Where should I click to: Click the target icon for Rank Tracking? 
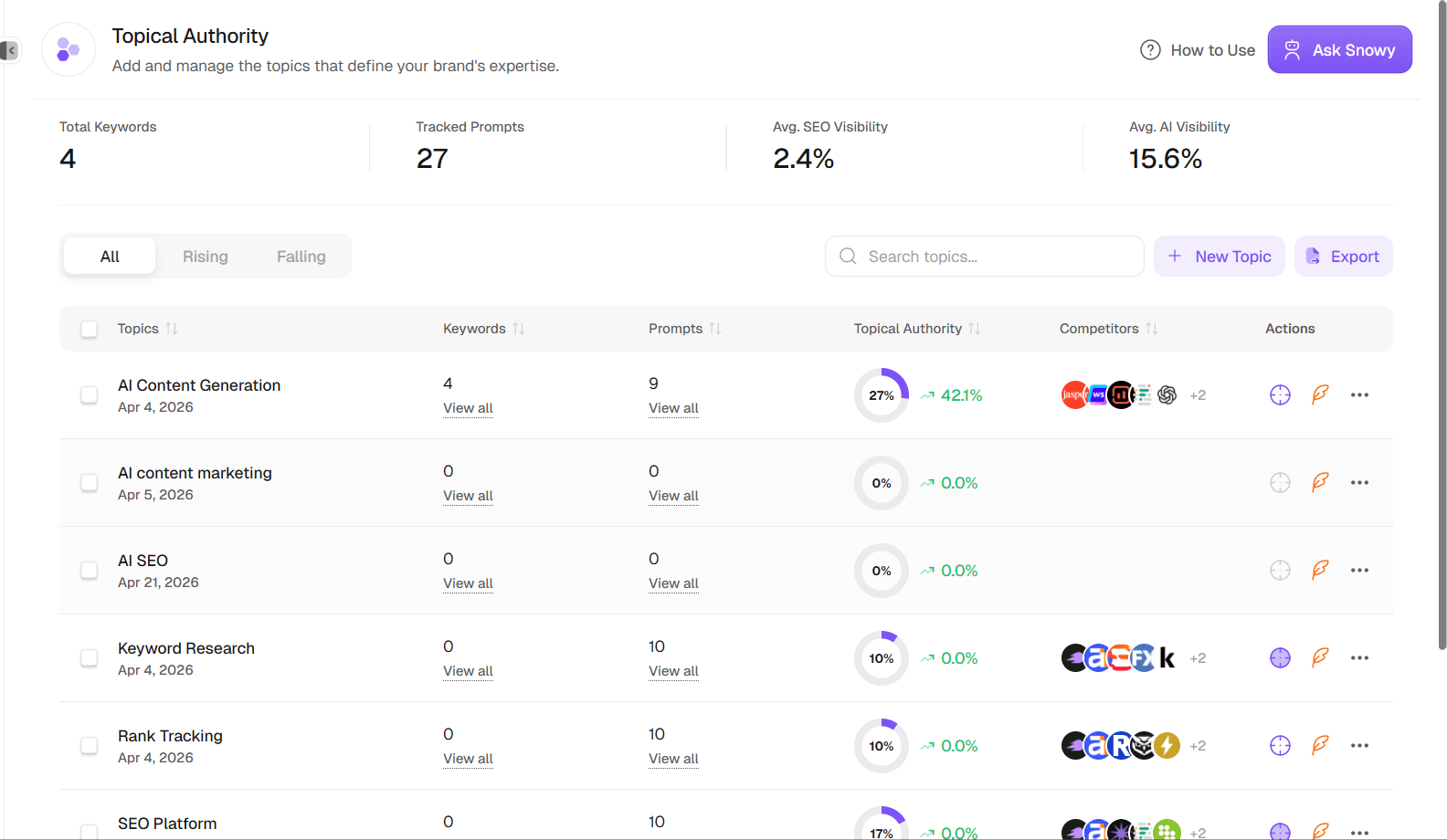(1280, 745)
